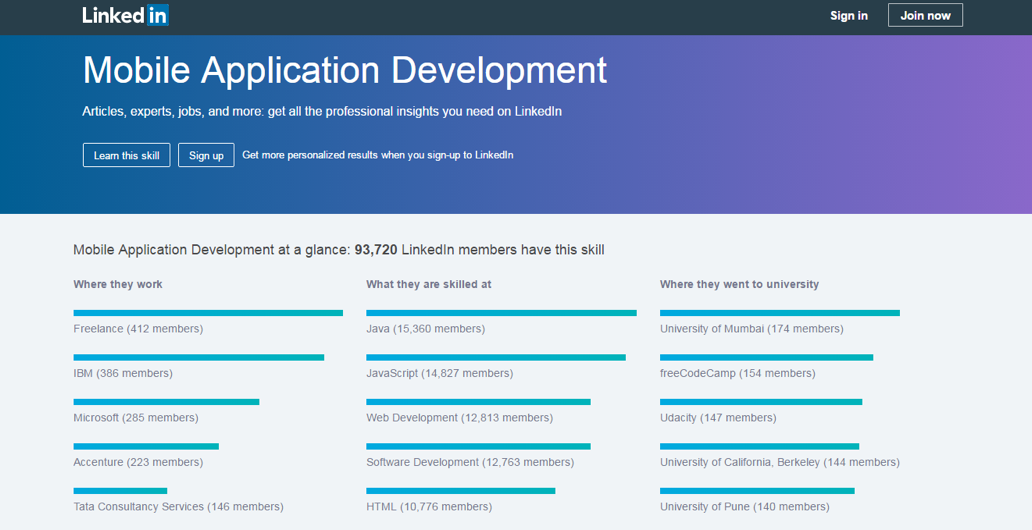This screenshot has width=1032, height=530.
Task: Select Web Development skill entry
Action: (x=459, y=418)
